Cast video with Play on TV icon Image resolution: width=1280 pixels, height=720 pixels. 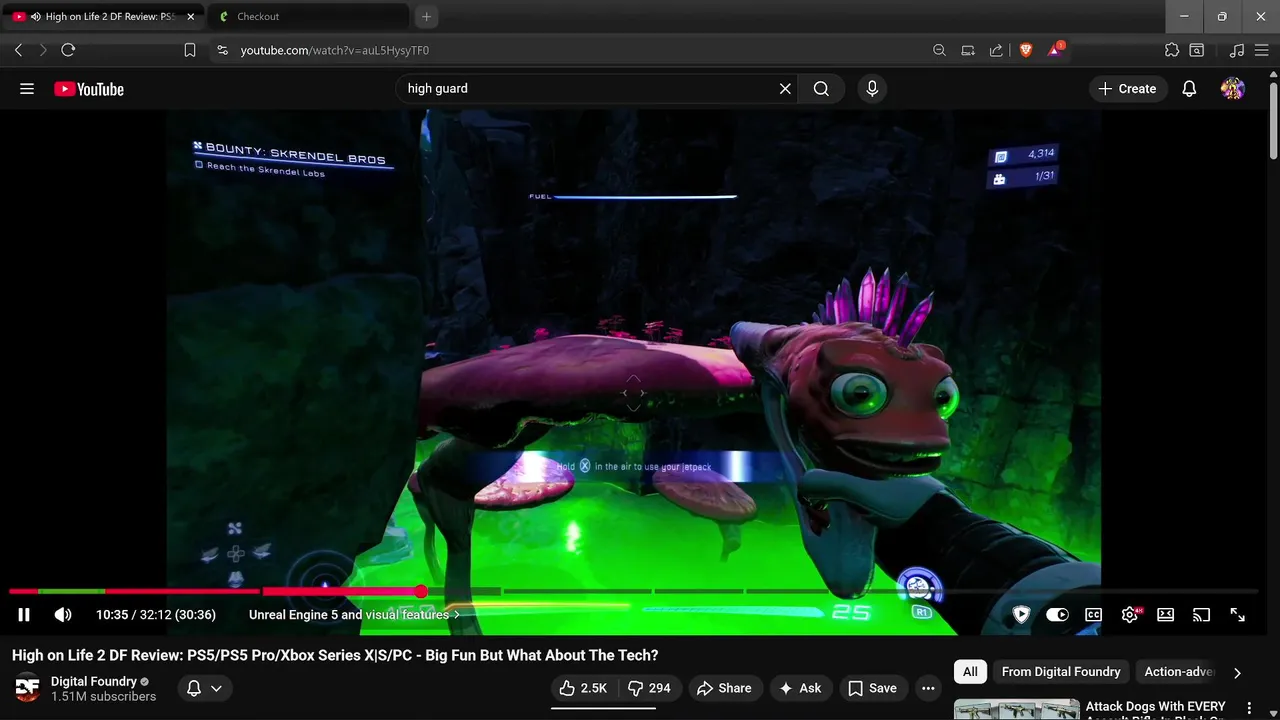pos(1202,615)
